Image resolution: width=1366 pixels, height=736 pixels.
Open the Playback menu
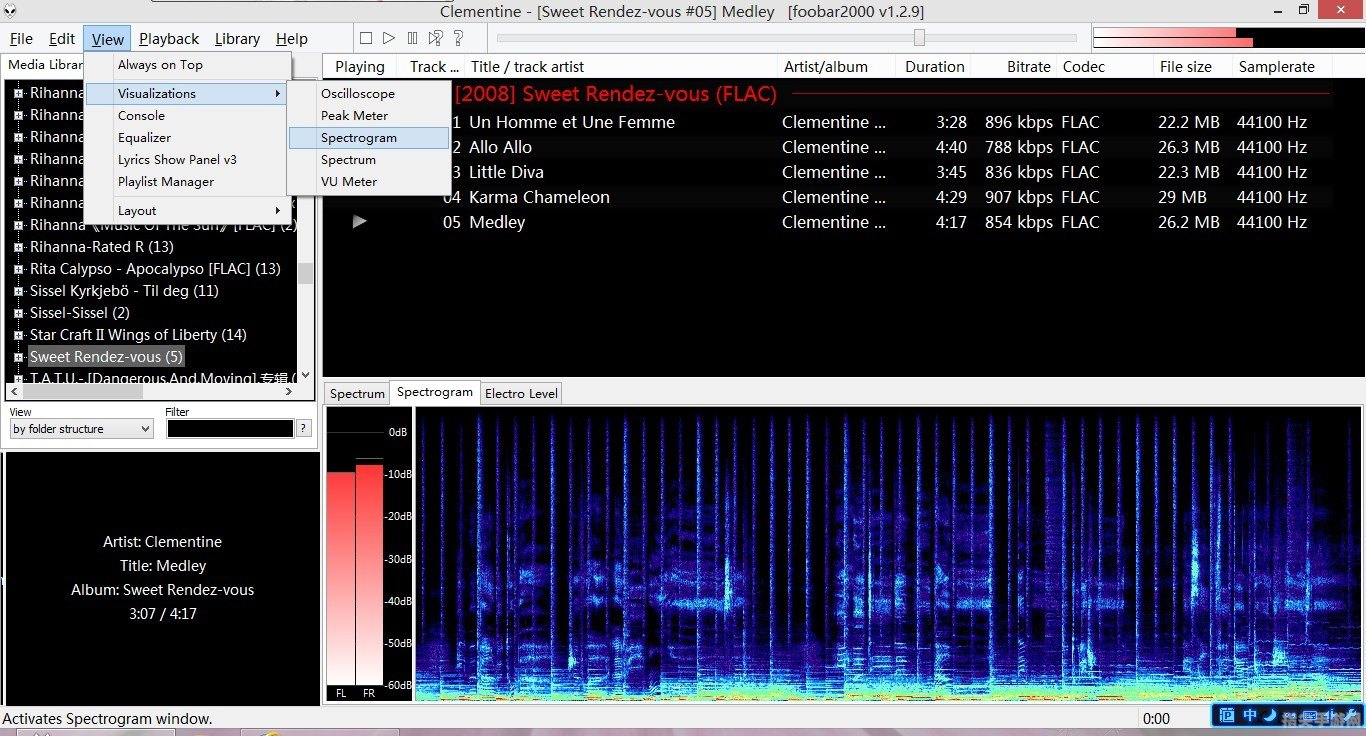point(169,39)
